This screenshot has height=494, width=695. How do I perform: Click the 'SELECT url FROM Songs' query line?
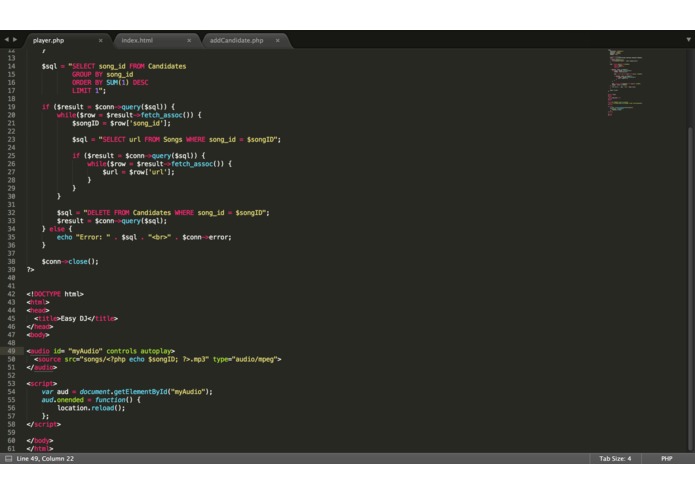(x=176, y=140)
